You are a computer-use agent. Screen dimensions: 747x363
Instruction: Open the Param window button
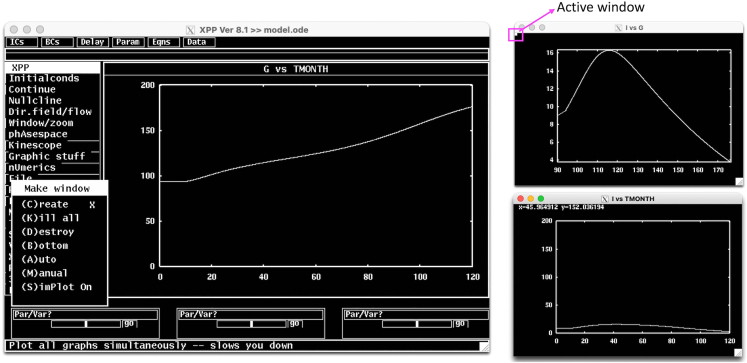coord(128,42)
